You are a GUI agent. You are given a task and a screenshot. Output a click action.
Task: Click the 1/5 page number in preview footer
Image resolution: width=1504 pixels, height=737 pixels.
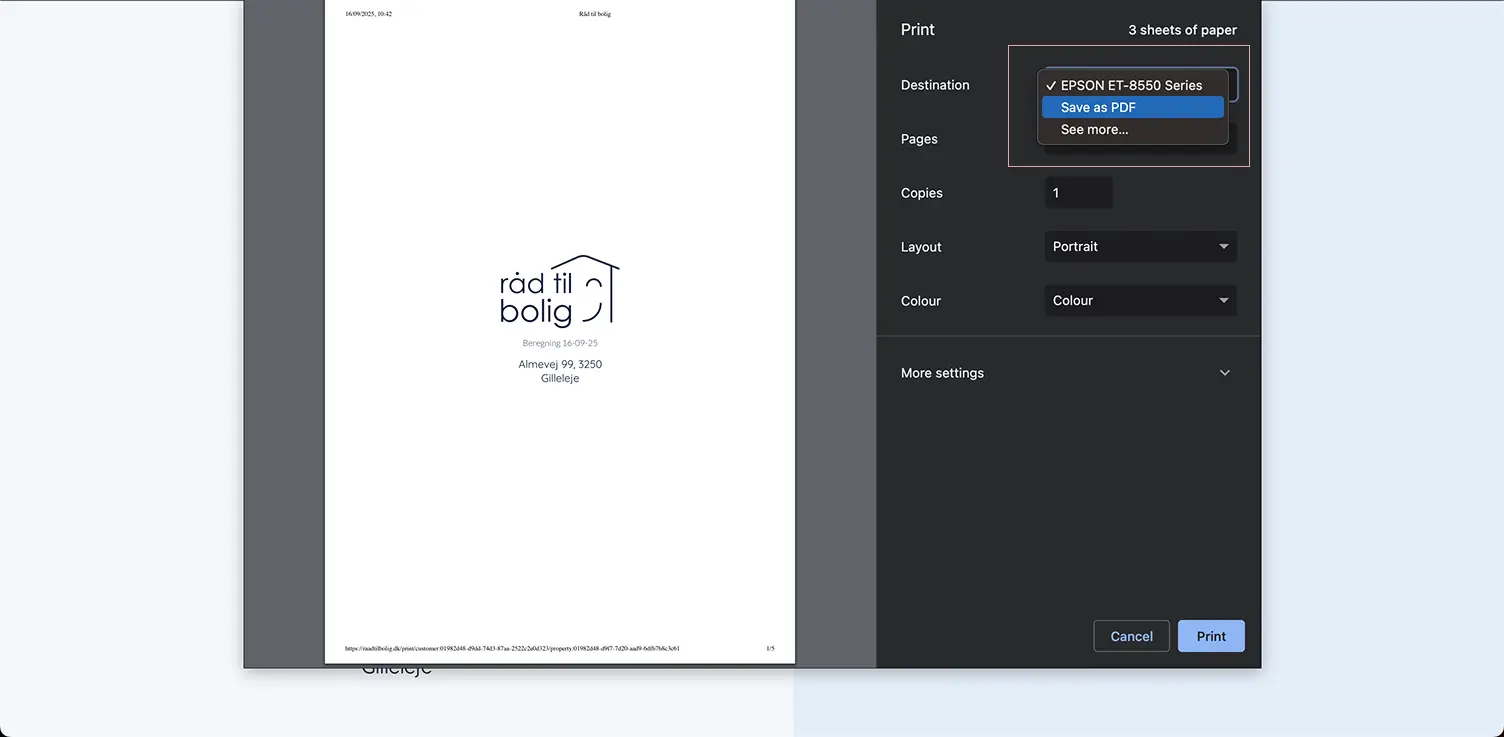pyautogui.click(x=770, y=648)
